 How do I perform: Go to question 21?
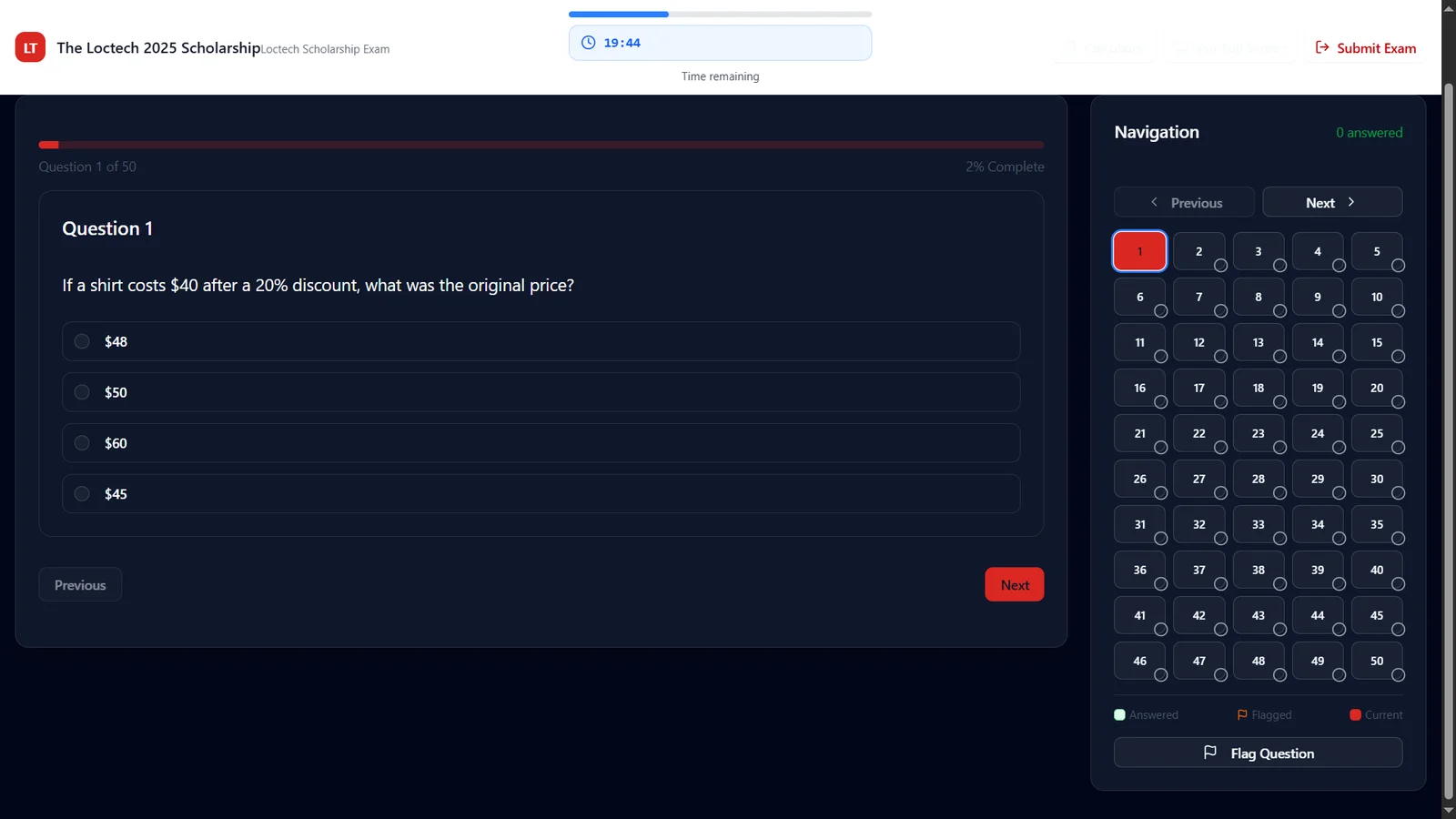(x=1139, y=433)
